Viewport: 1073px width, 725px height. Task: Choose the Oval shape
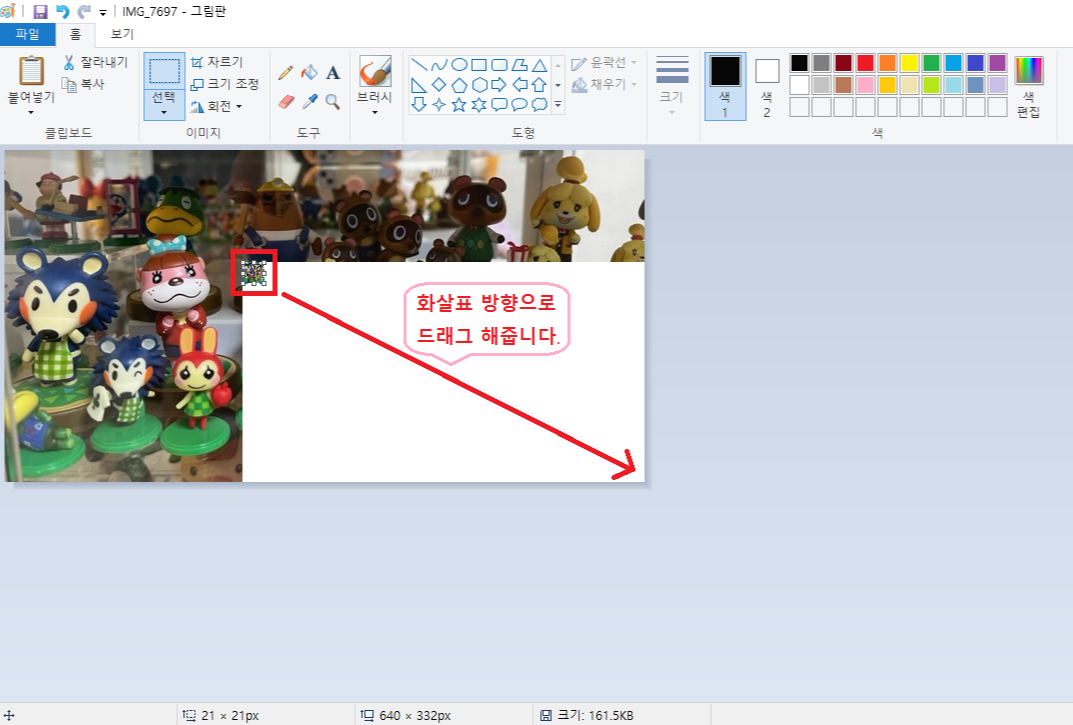coord(459,65)
